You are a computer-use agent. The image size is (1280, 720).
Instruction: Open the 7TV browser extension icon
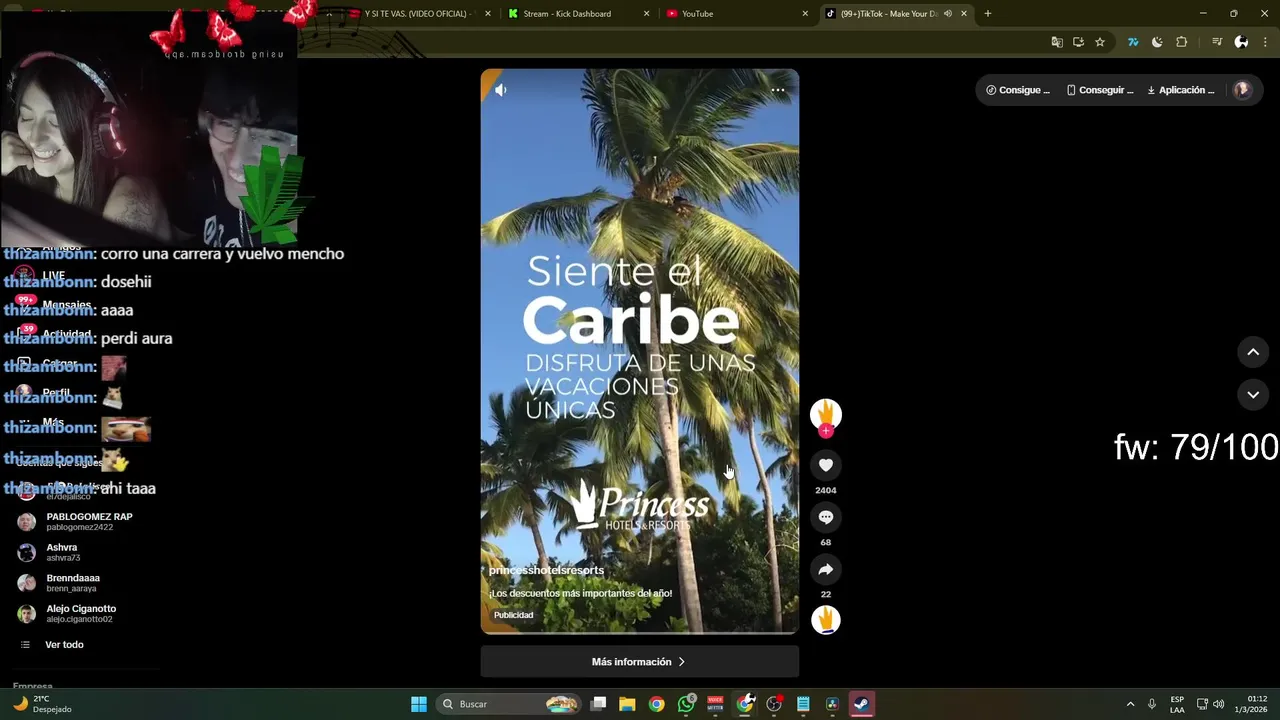1133,42
